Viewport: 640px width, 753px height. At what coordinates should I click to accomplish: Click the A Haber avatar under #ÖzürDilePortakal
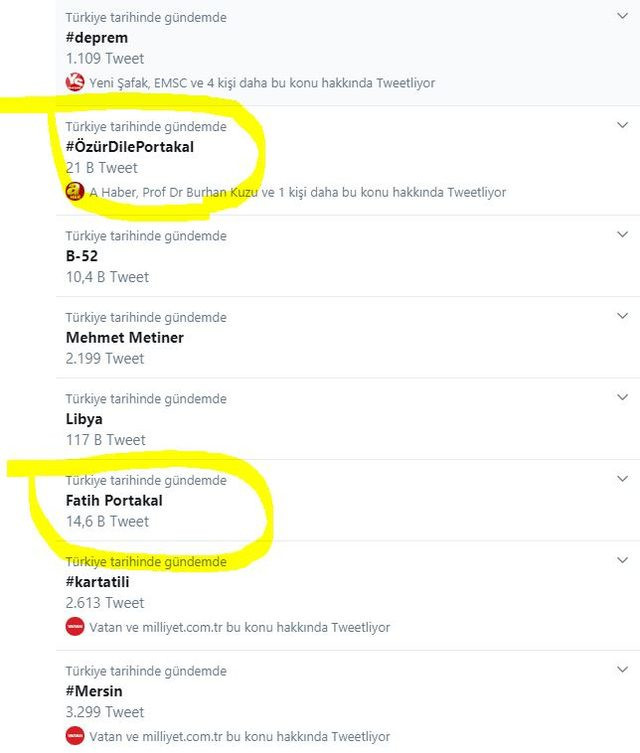pyautogui.click(x=74, y=192)
